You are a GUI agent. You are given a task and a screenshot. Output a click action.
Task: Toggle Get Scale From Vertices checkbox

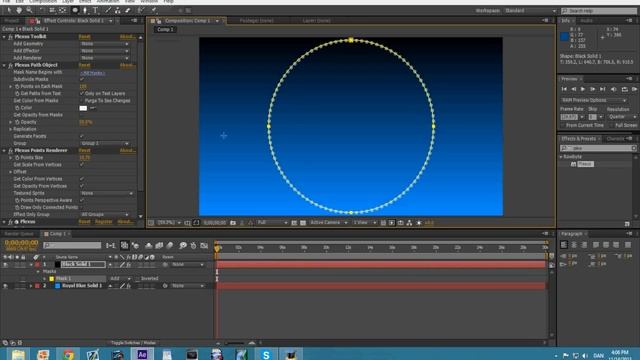(82, 164)
